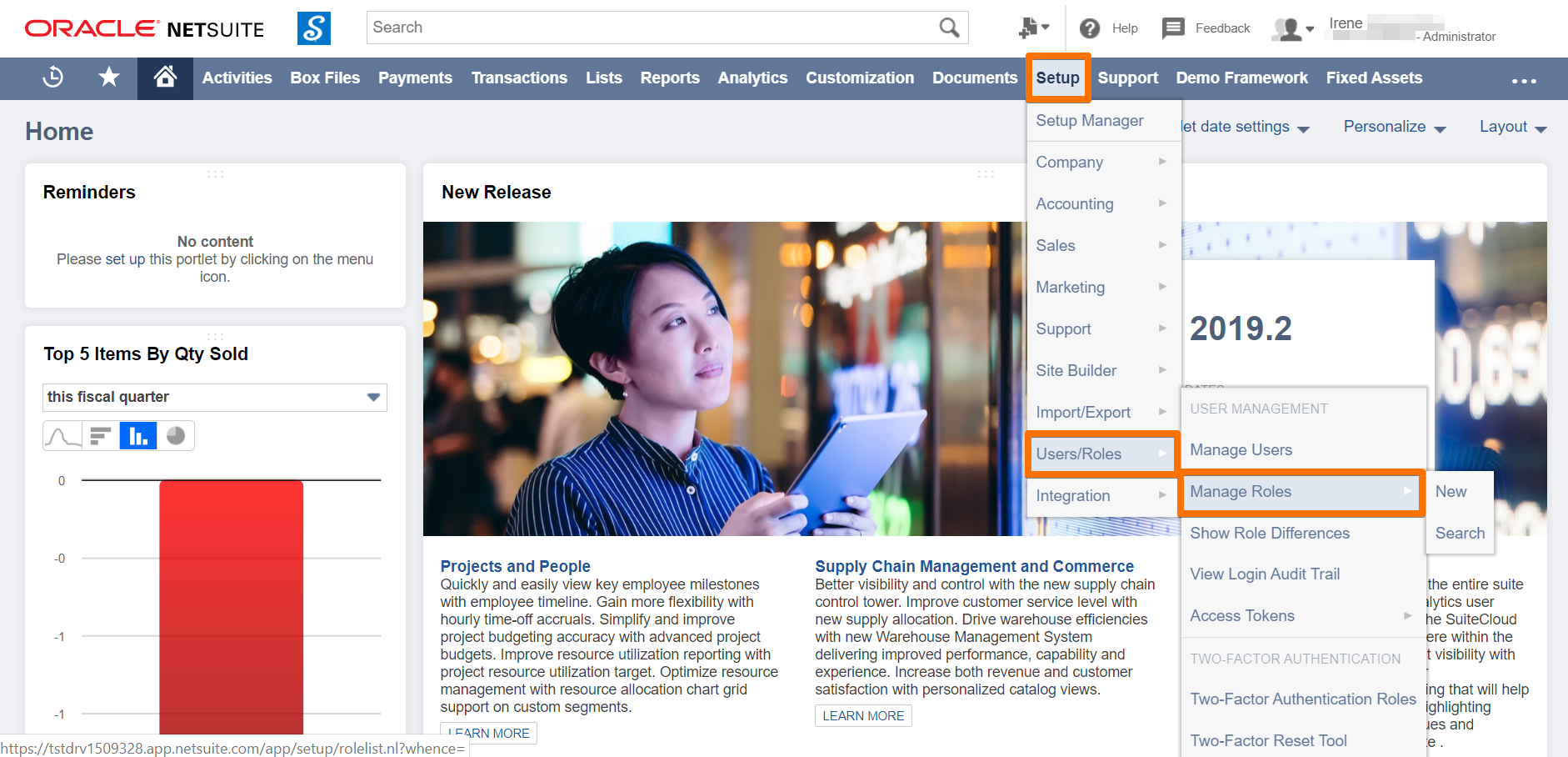The width and height of the screenshot is (1568, 757).
Task: Click the Oracle NetSuite logo
Action: click(x=144, y=29)
